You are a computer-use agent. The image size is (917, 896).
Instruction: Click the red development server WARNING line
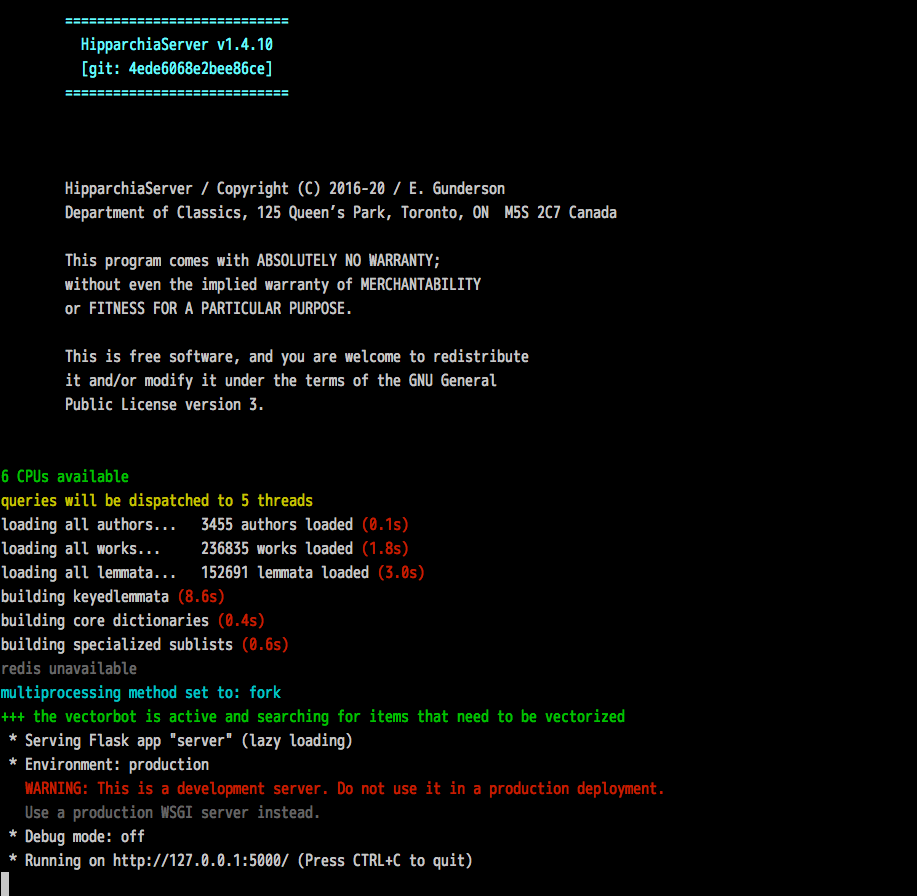click(x=344, y=788)
